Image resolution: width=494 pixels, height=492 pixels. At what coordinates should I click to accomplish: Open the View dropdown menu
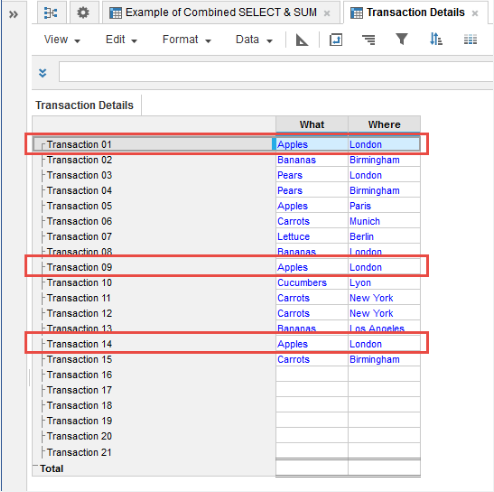(x=62, y=40)
